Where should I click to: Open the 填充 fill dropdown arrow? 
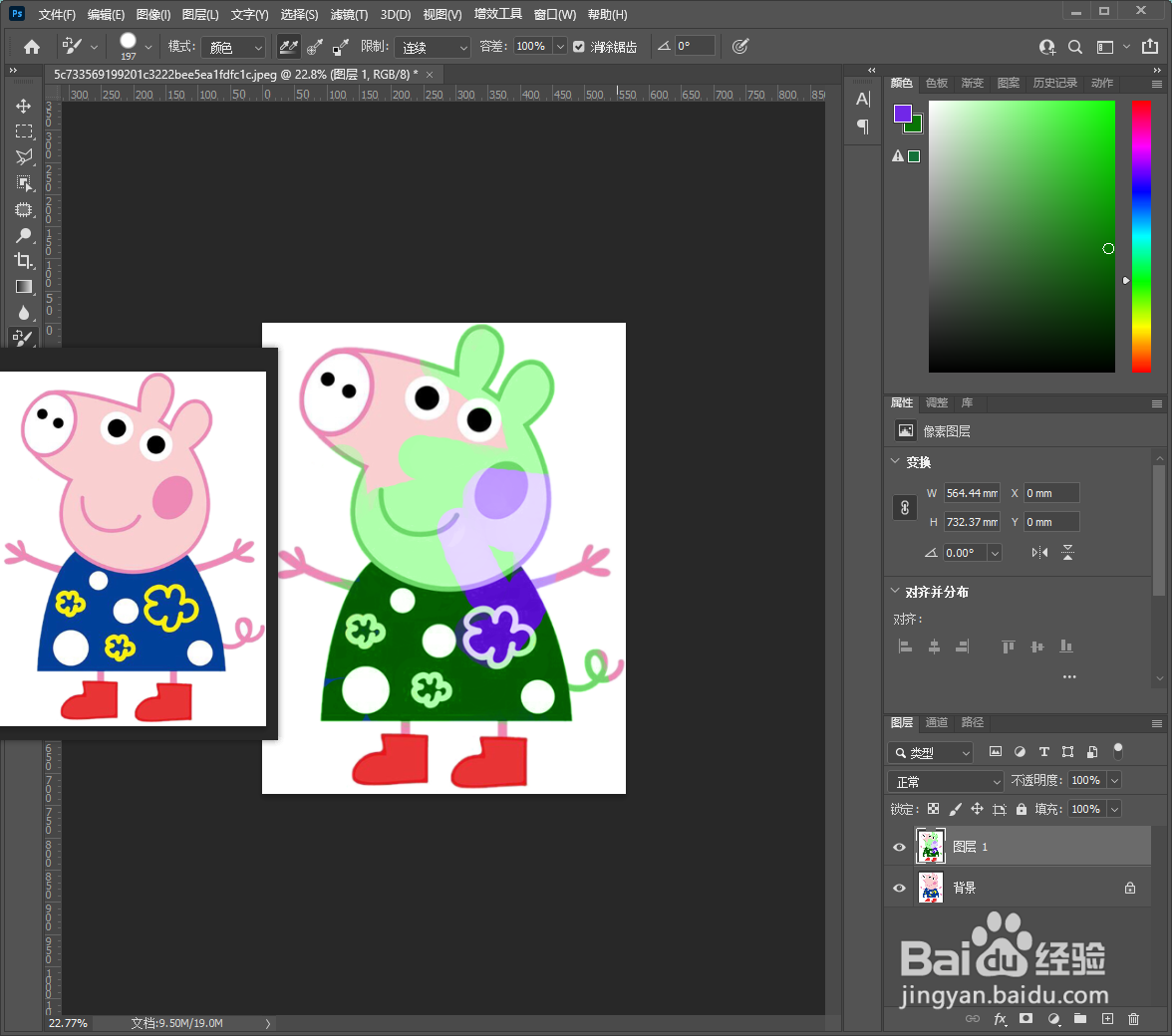1114,809
